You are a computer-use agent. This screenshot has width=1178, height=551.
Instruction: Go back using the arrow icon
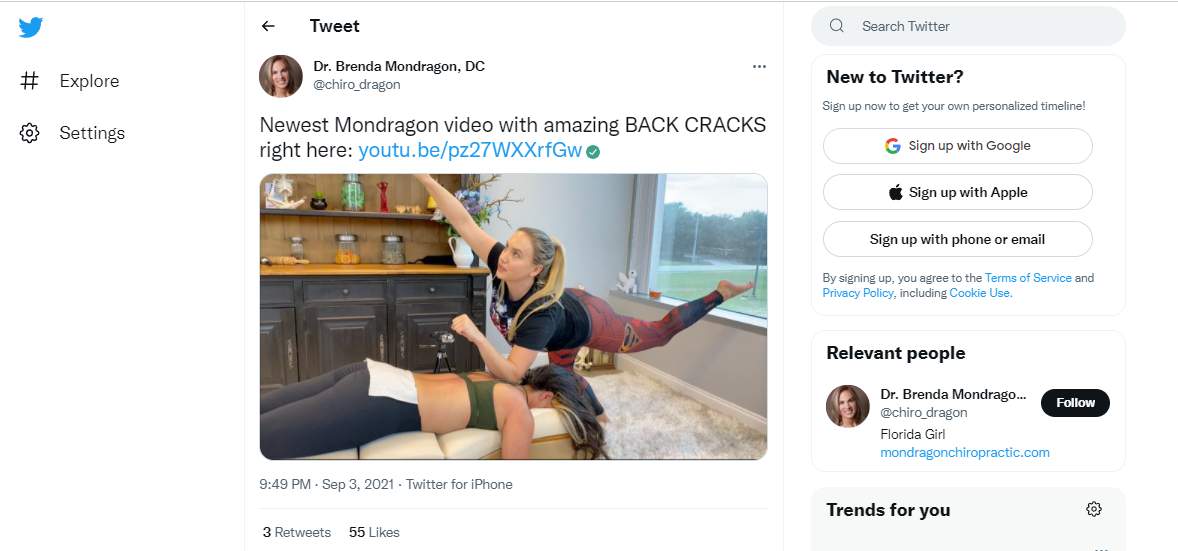coord(268,26)
